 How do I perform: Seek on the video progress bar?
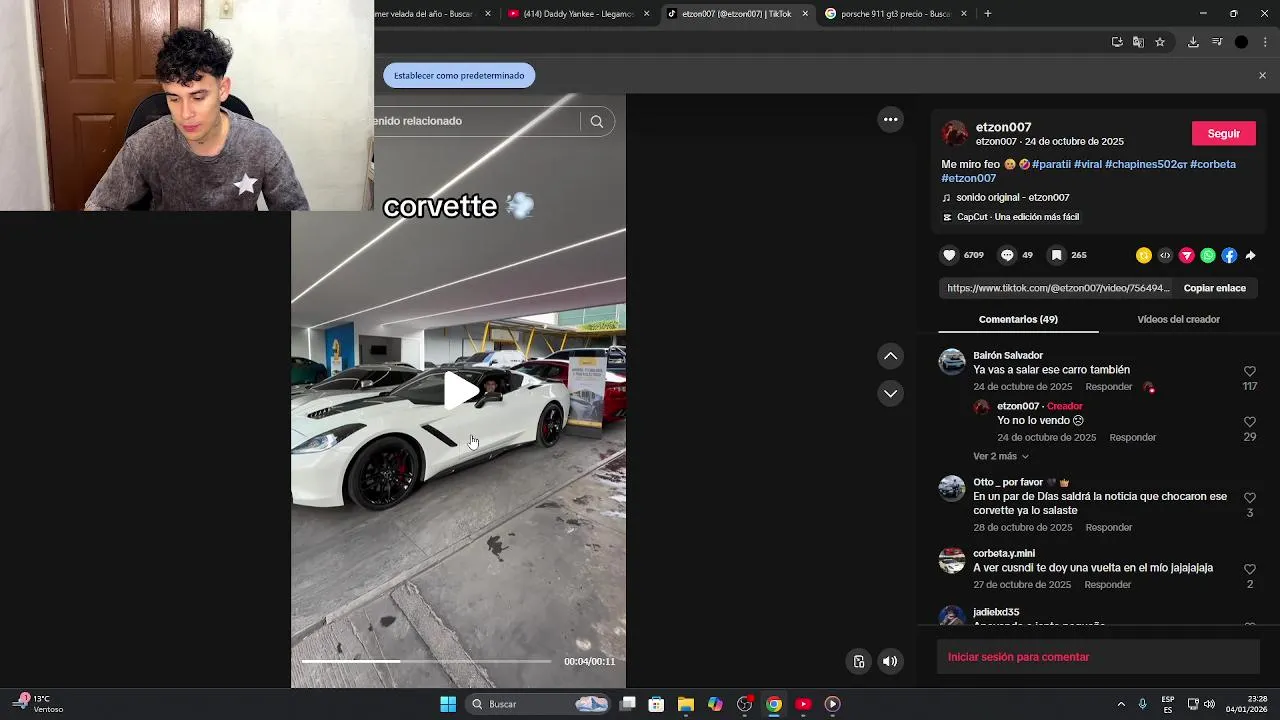pos(426,661)
